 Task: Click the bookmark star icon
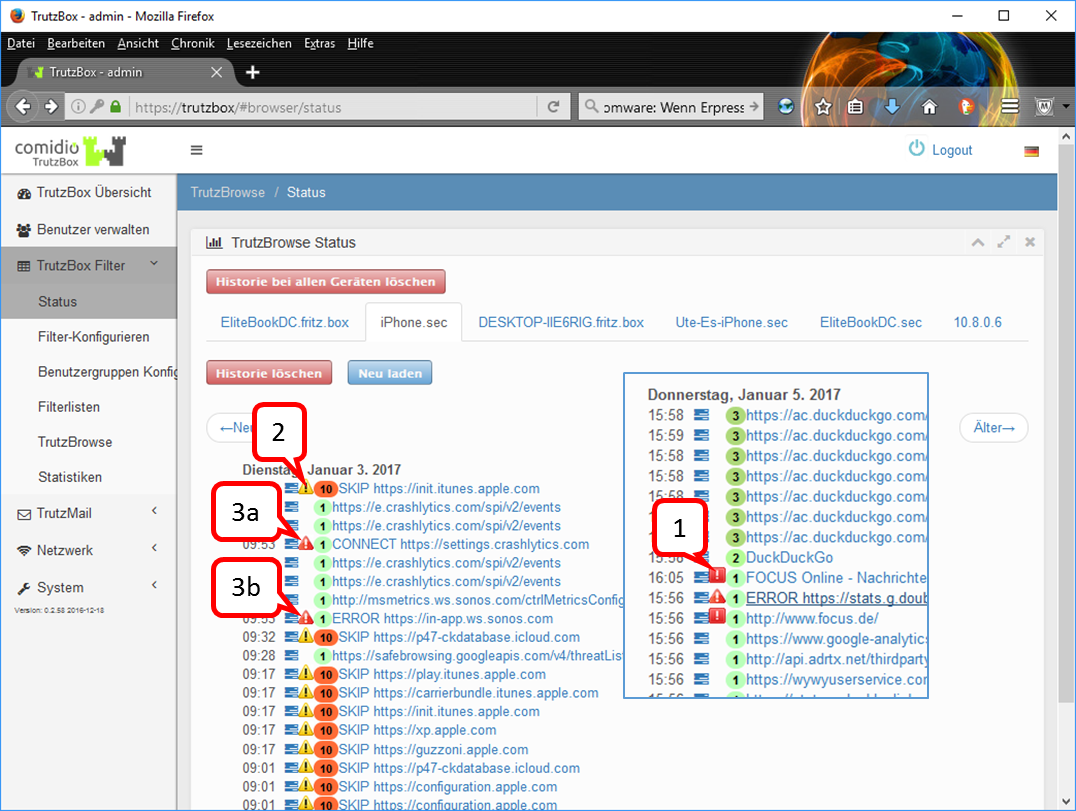tap(823, 107)
